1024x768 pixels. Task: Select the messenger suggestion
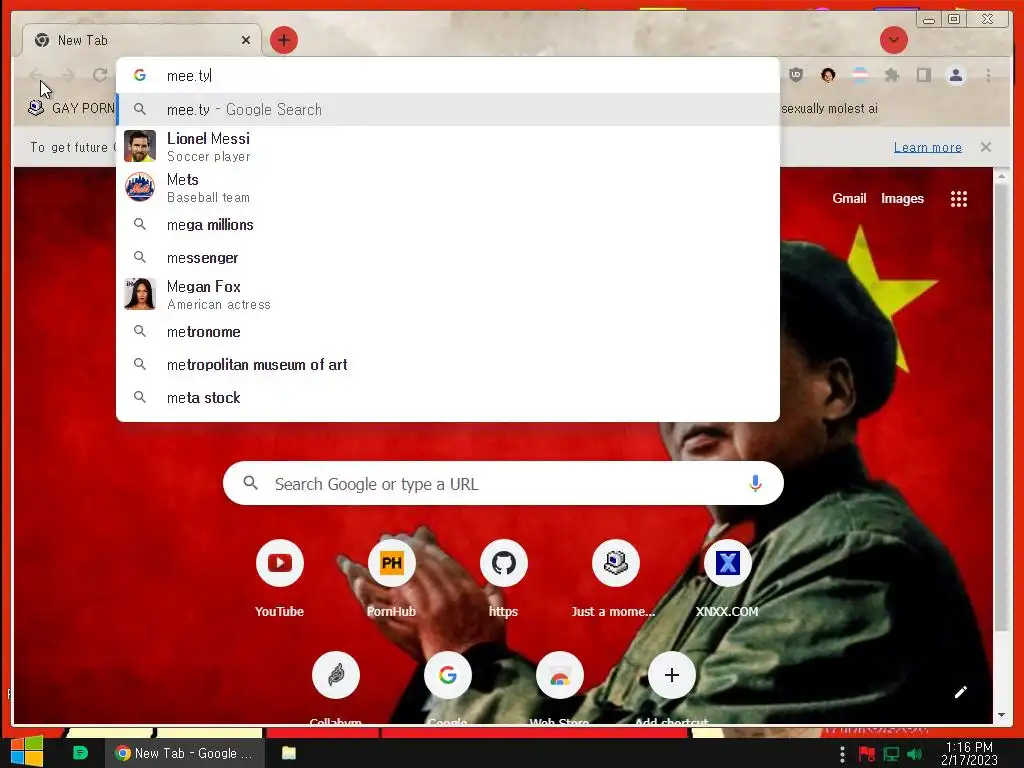(x=448, y=257)
